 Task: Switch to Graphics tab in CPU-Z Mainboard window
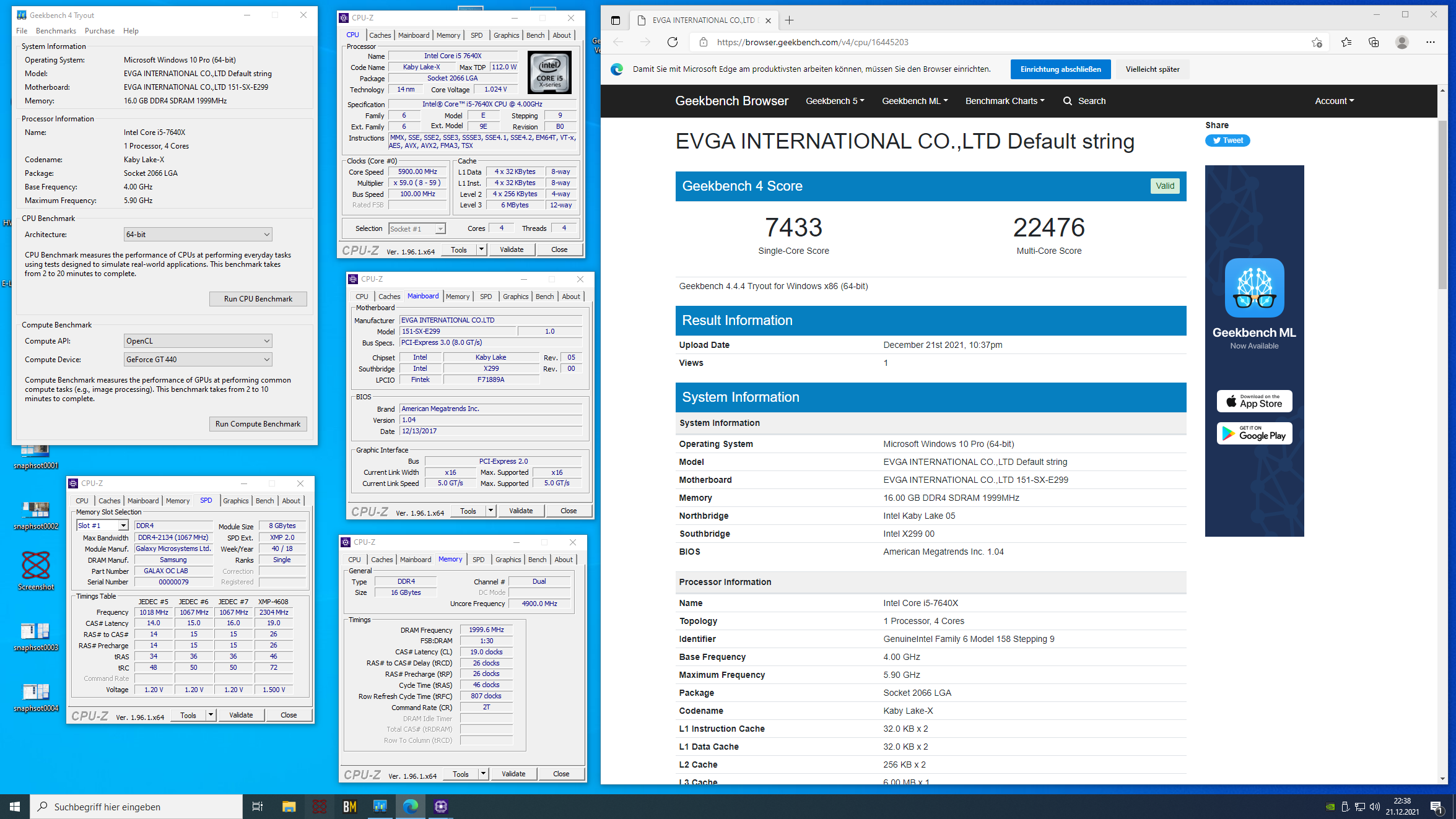(515, 297)
